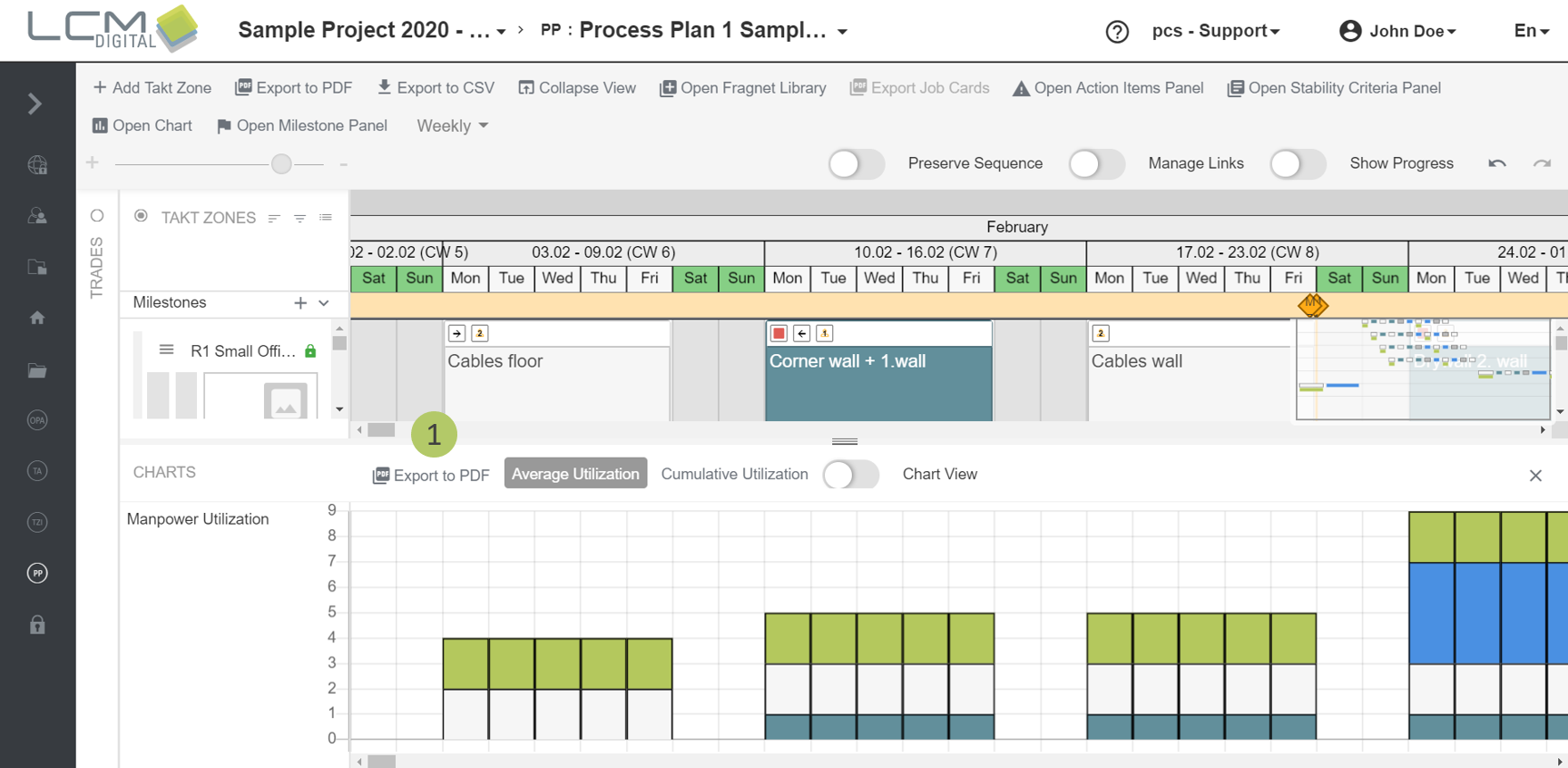Click the green lock on R1 Small Office
Viewport: 1568px width, 768px height.
(x=310, y=351)
